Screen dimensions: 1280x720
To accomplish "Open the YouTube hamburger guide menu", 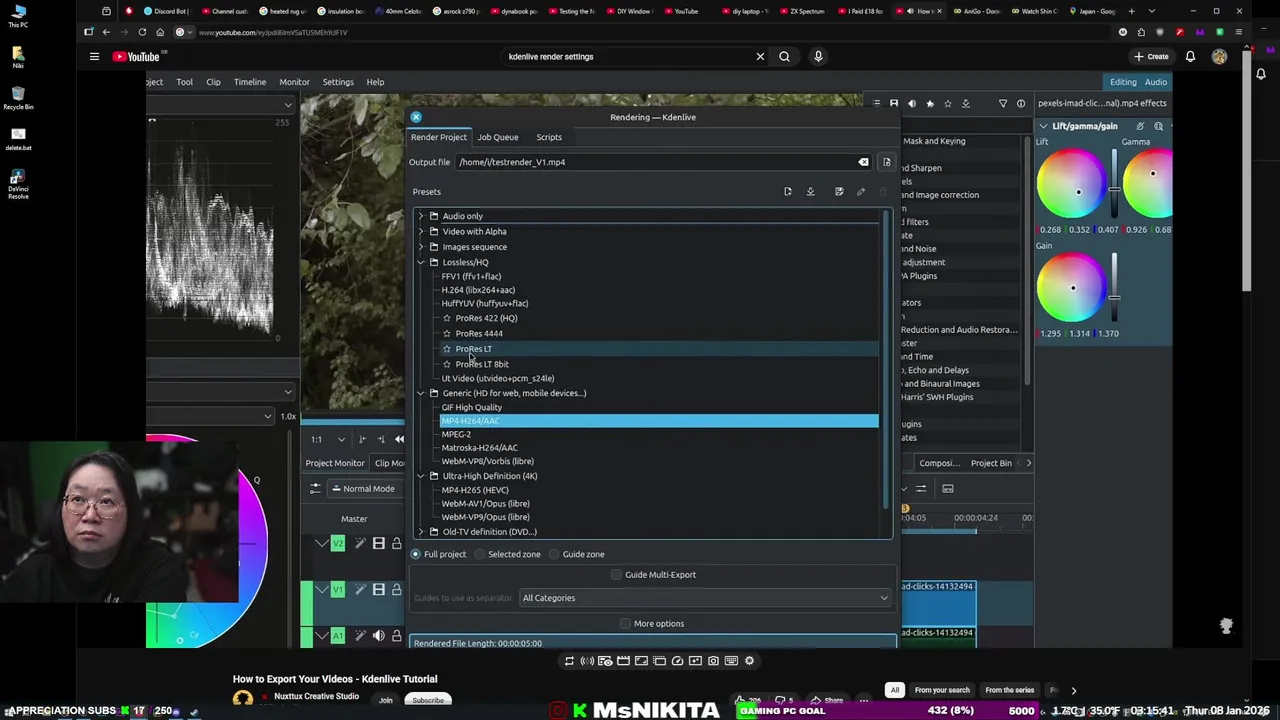I will pos(94,57).
